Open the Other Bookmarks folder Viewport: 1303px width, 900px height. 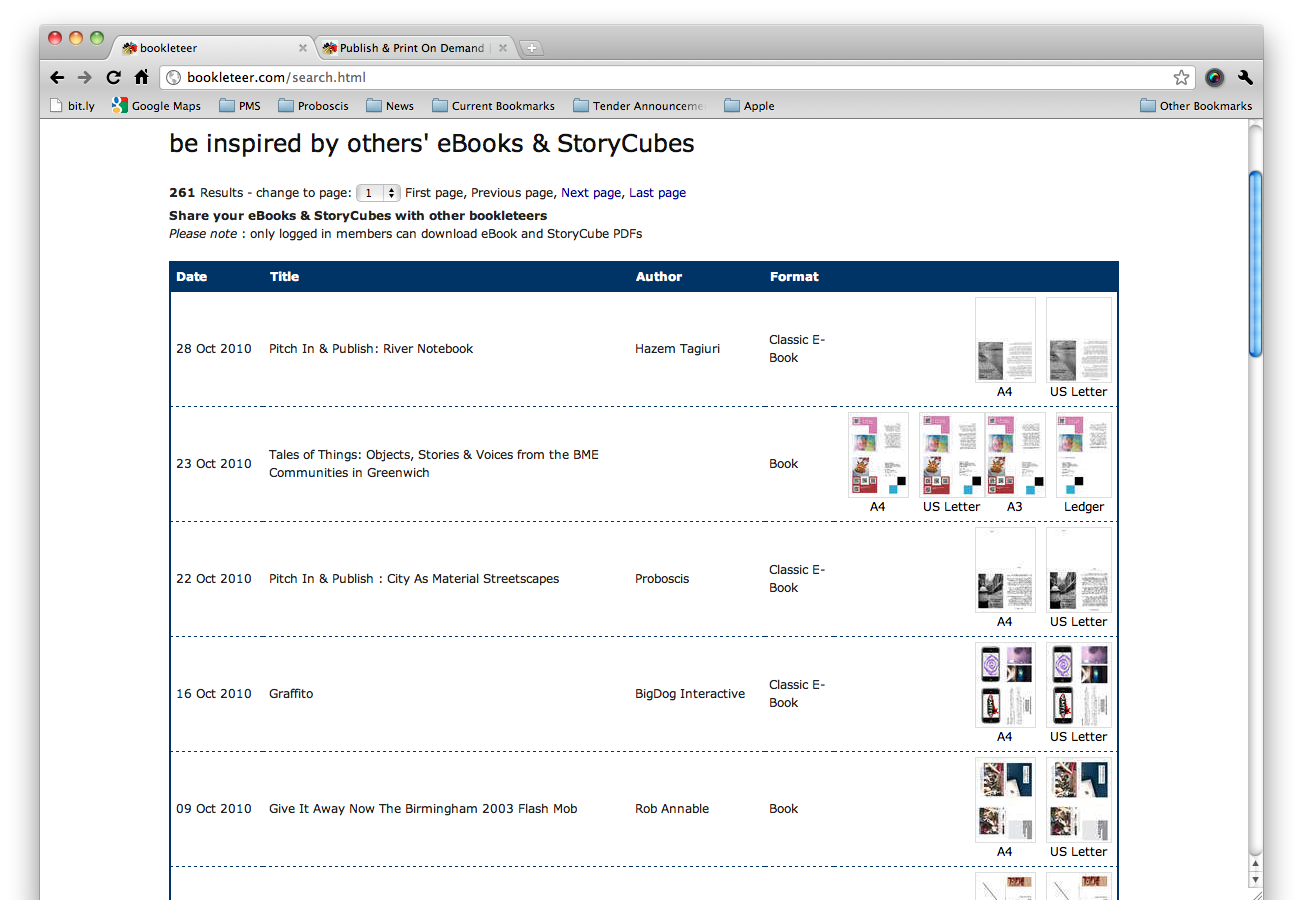pos(1196,105)
